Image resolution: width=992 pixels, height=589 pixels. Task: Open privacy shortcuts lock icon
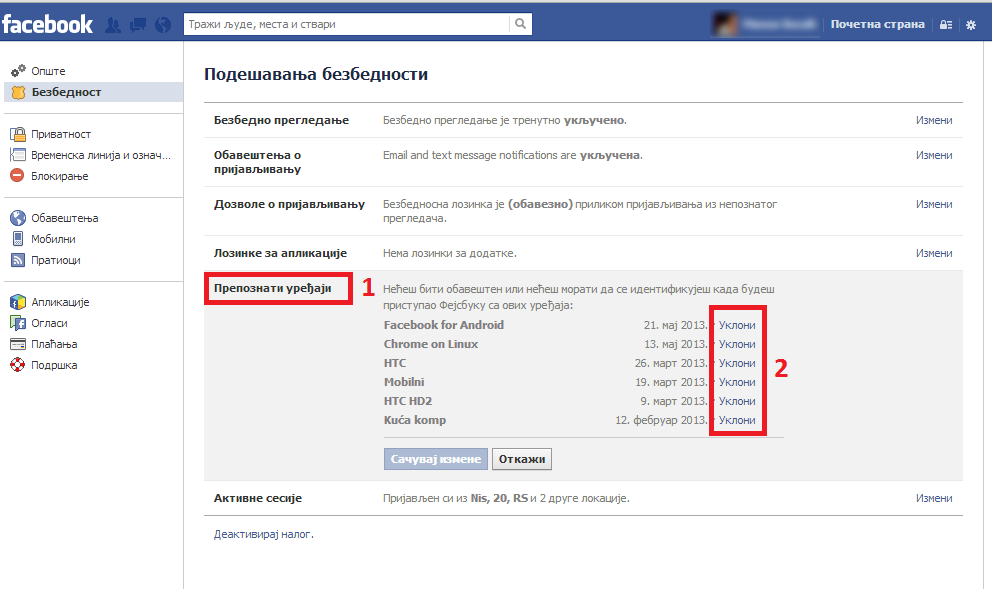(x=946, y=25)
